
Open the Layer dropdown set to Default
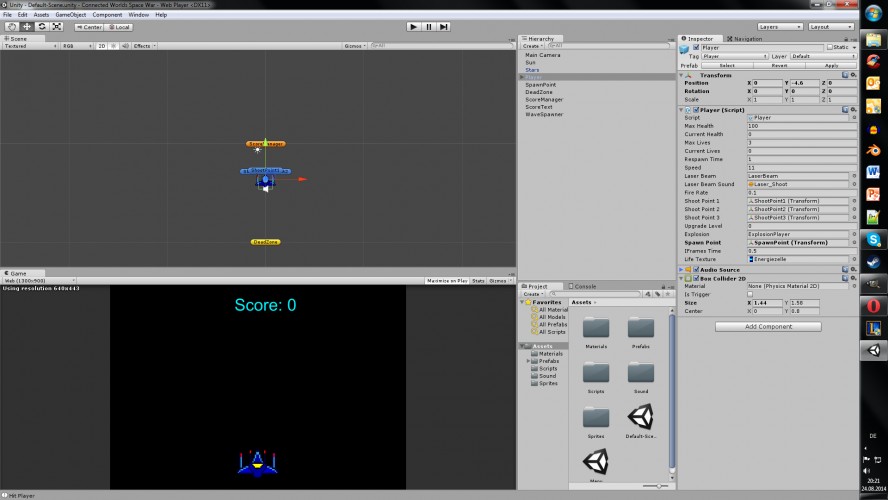pos(823,57)
